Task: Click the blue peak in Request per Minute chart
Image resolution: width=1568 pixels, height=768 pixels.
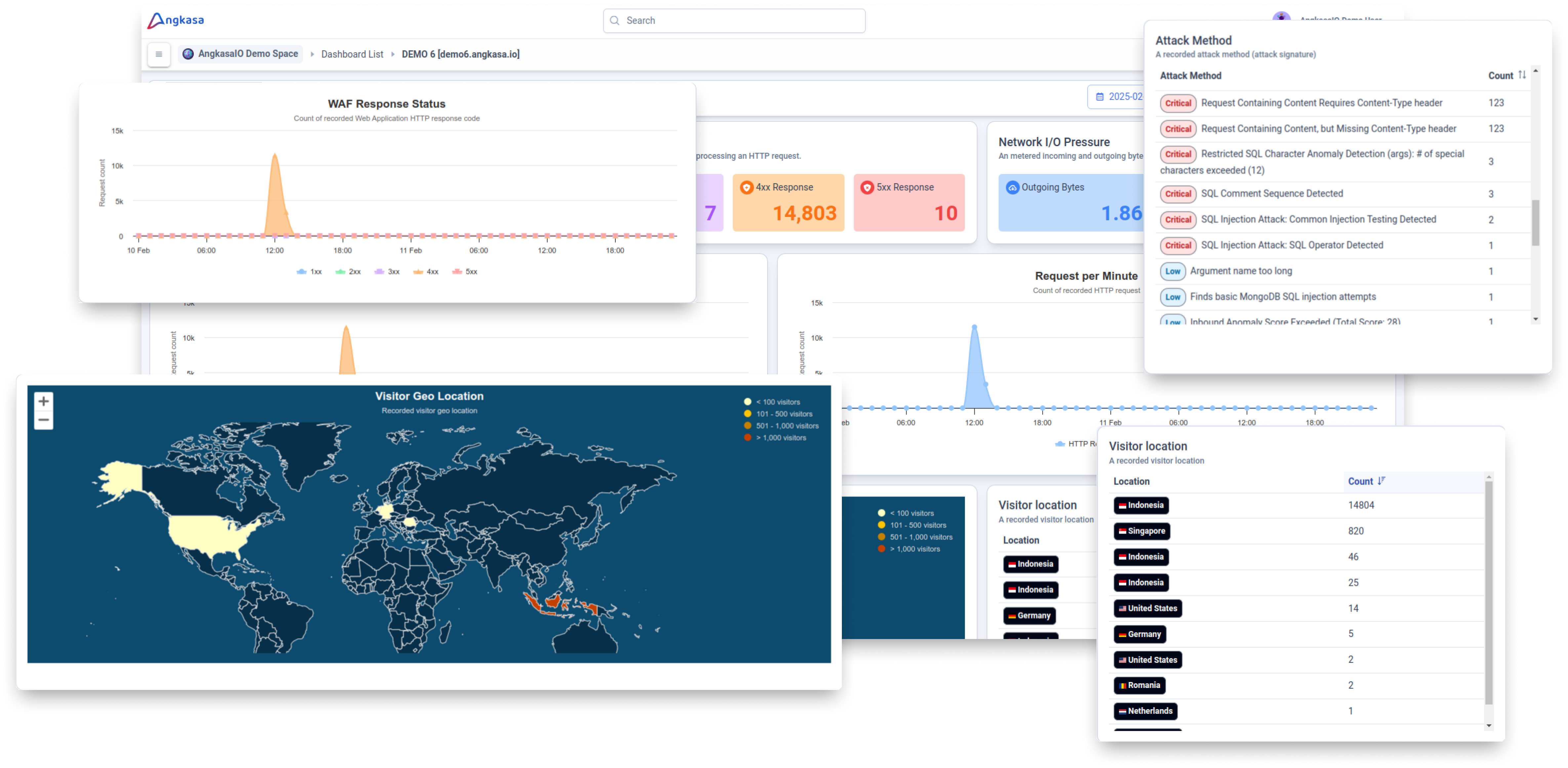Action: 974,367
